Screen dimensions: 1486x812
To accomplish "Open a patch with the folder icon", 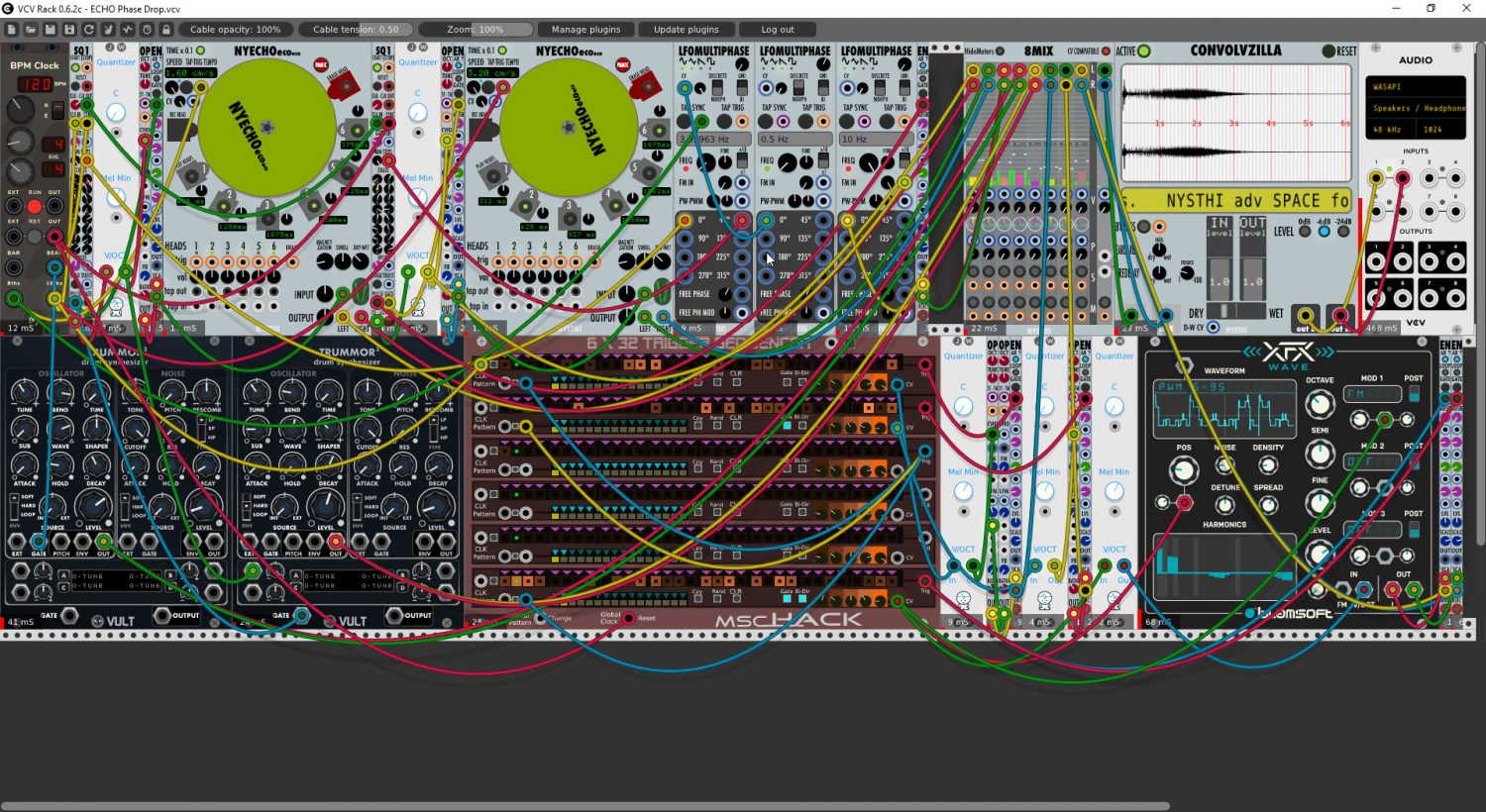I will 31,30.
